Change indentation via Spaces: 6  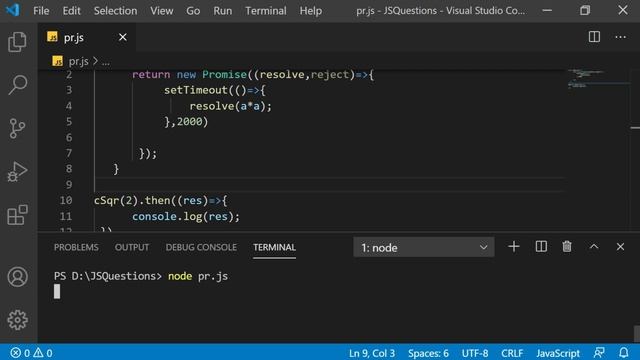coord(428,353)
